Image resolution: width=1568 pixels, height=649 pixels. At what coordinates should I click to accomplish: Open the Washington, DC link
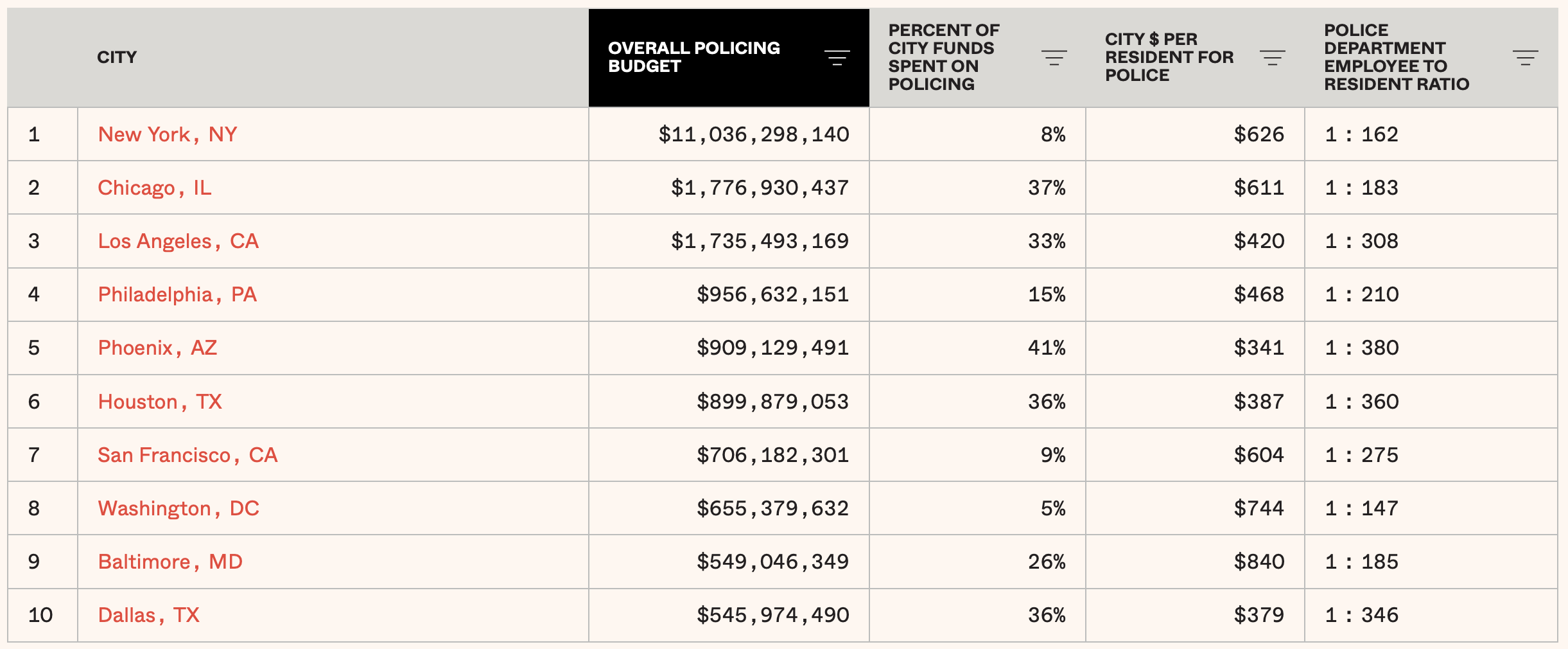click(x=179, y=508)
